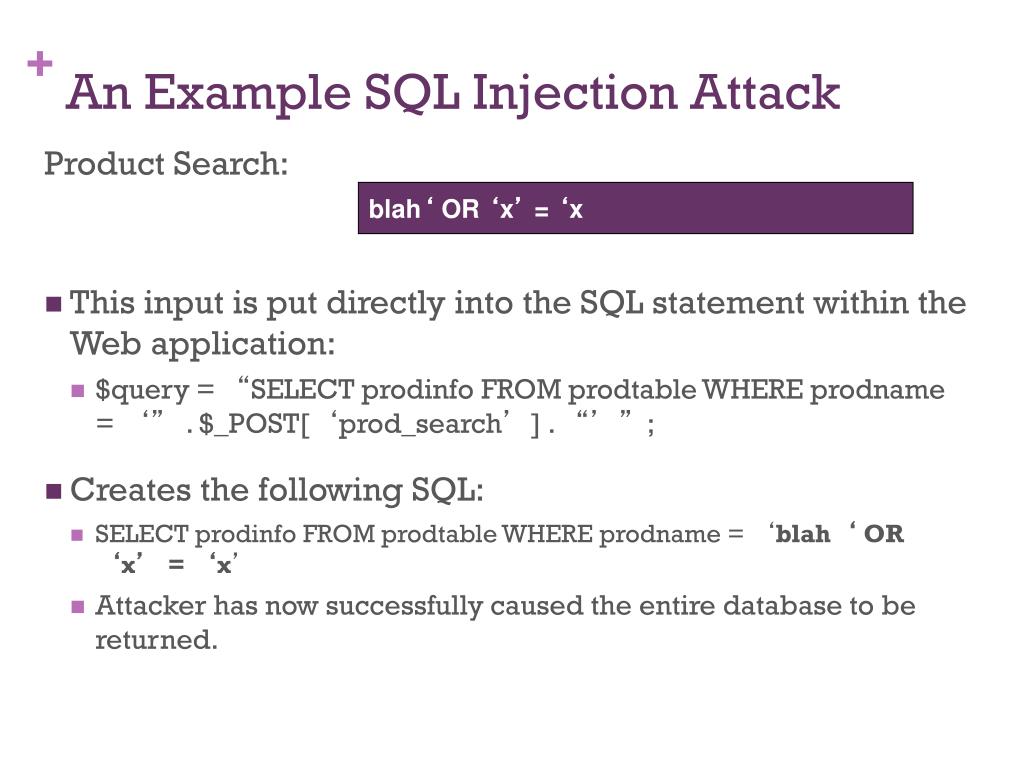Screen dimensions: 1024x768
Task: Select the slide title An Example SQL Injection Attack
Action: [x=453, y=93]
